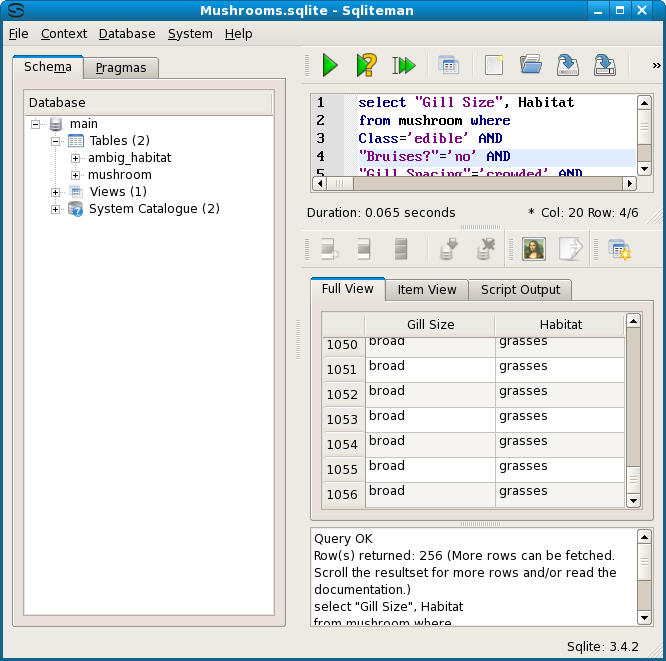Collapse the Tables (2) node
Viewport: 666px width, 661px height.
pyautogui.click(x=56, y=141)
